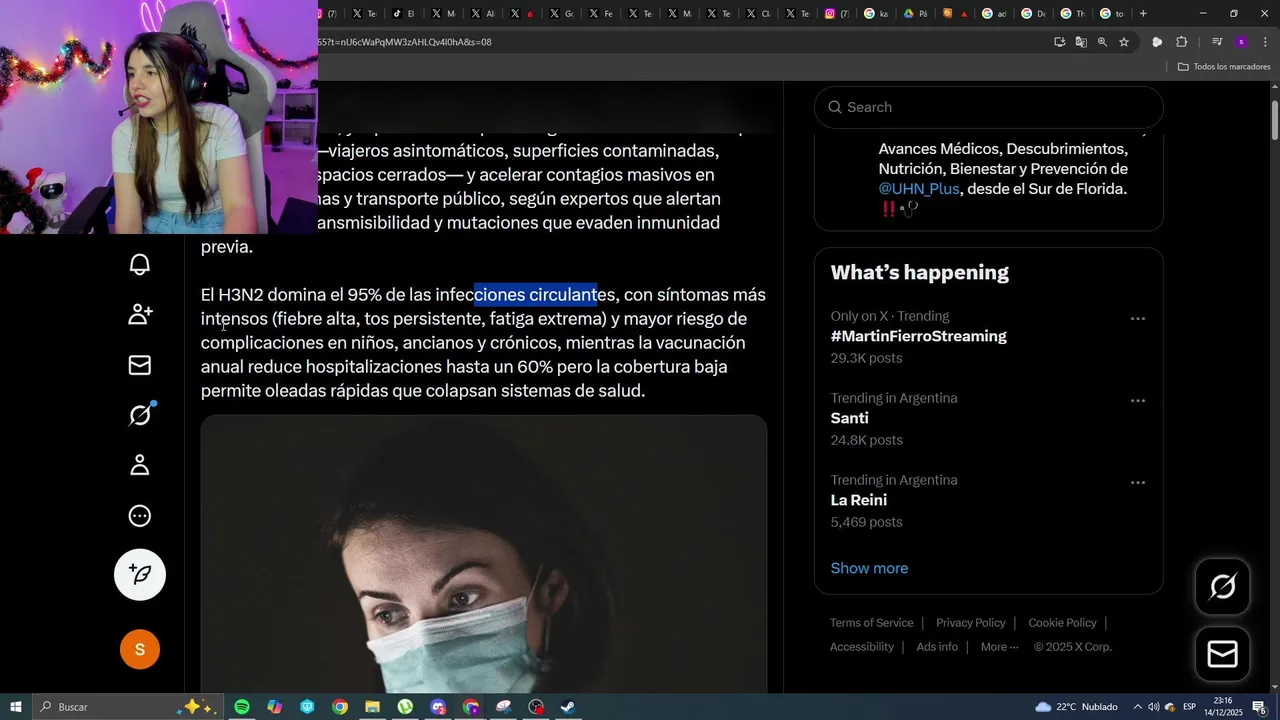Expand hidden system tray icons chevron

(1137, 707)
